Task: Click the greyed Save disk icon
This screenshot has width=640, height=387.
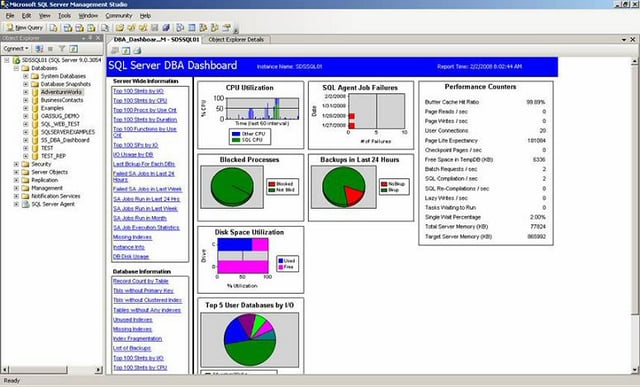Action: (x=154, y=28)
